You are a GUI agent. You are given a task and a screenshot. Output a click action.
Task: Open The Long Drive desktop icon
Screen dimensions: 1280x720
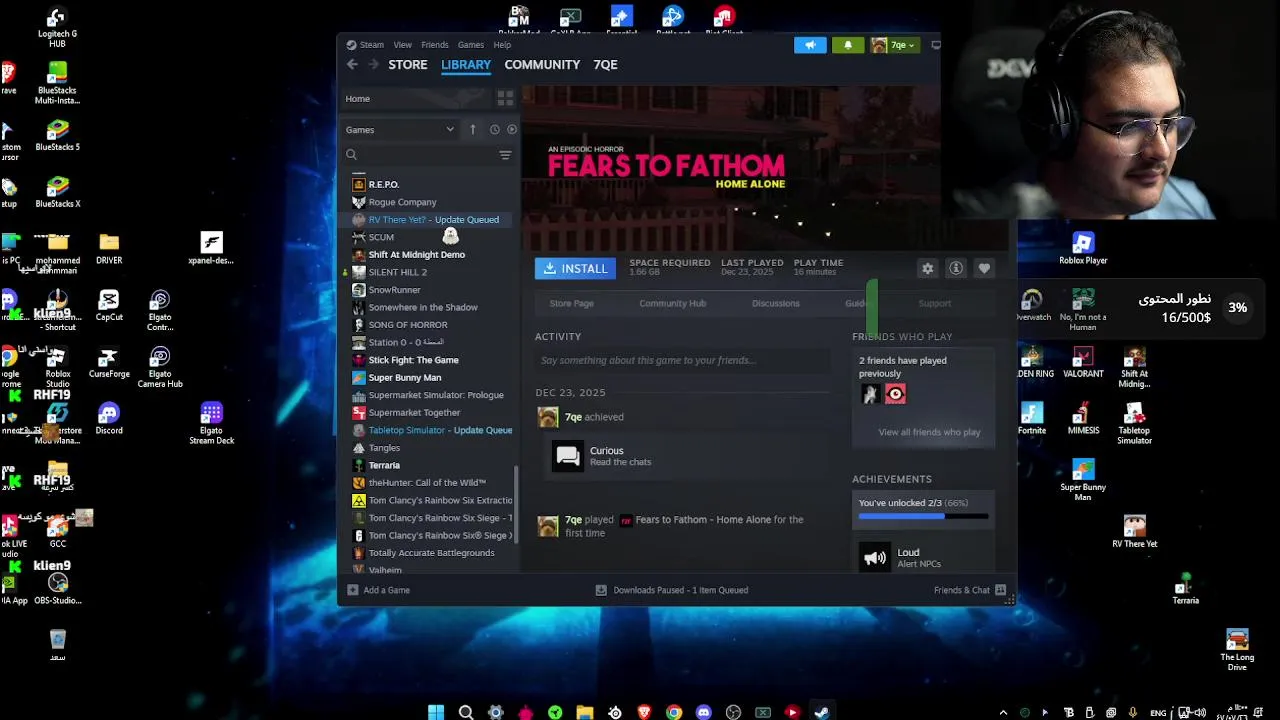tap(1237, 650)
